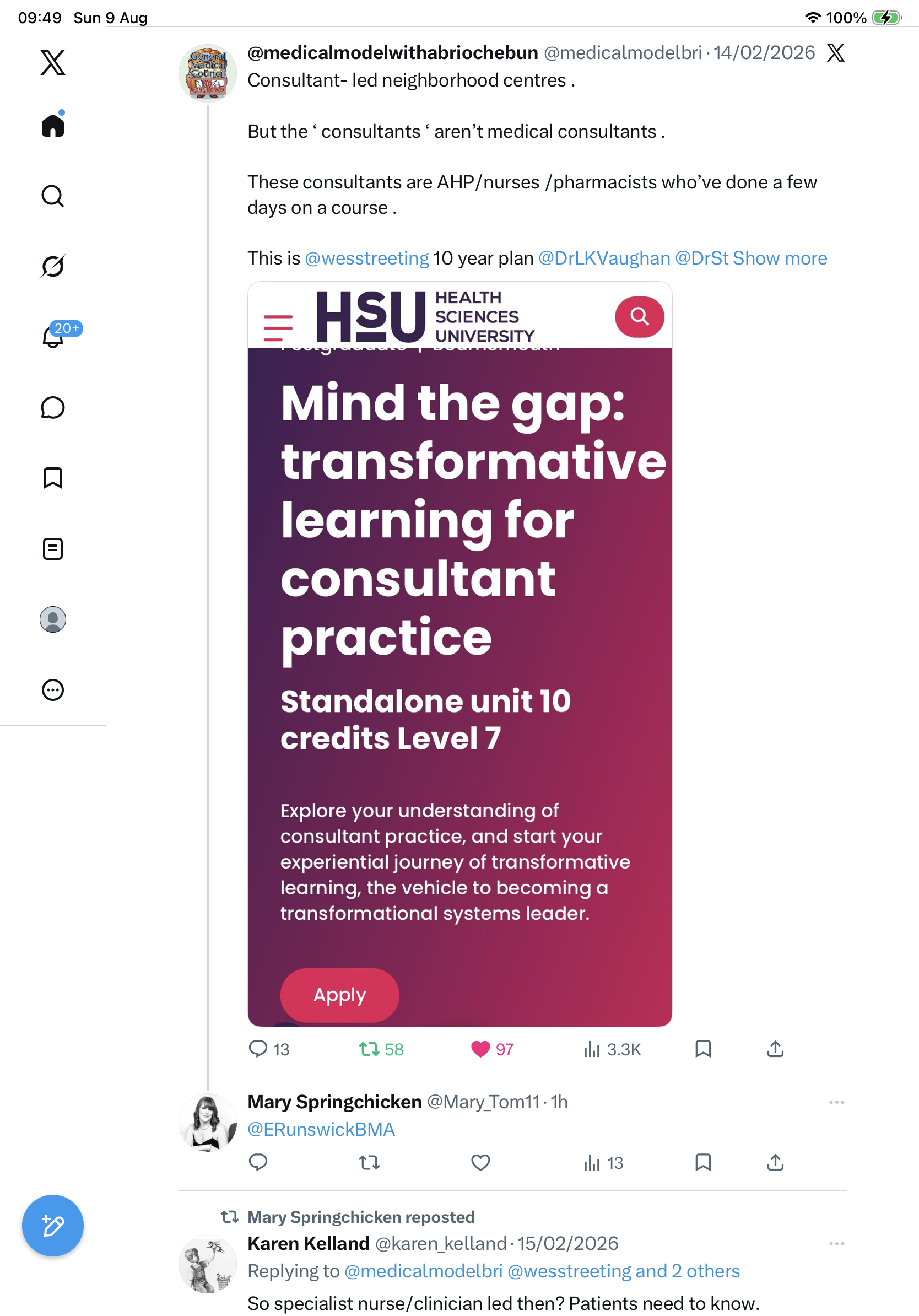Viewport: 919px width, 1316px height.
Task: Open the Messages chat bubble icon
Action: coord(53,407)
